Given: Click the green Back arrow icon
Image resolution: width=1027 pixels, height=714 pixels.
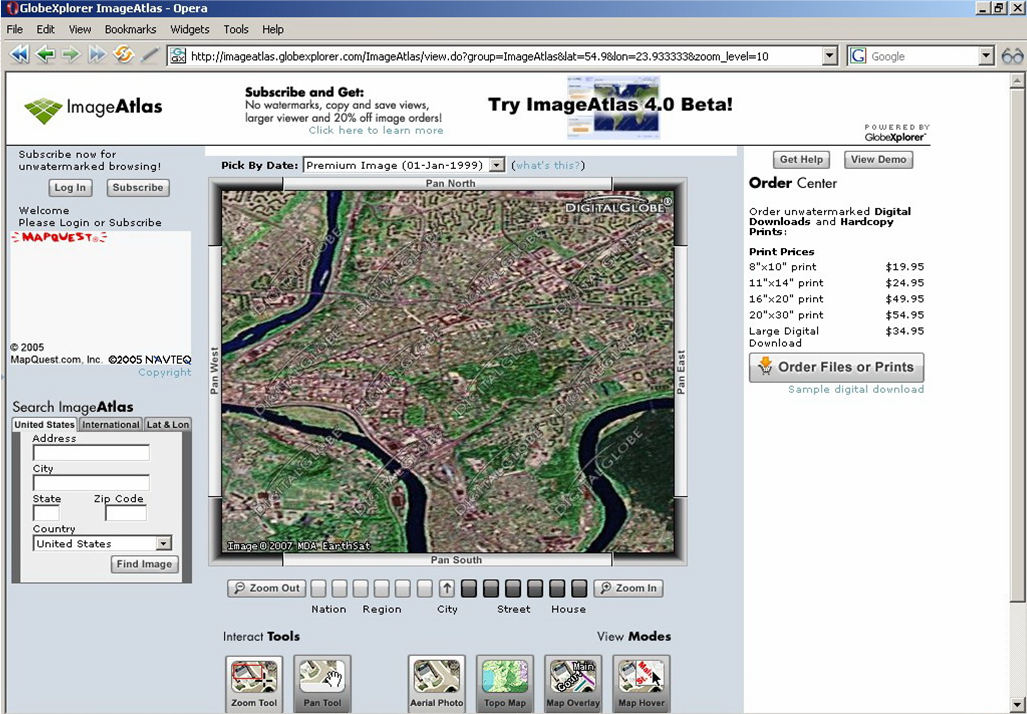Looking at the screenshot, I should tap(45, 56).
